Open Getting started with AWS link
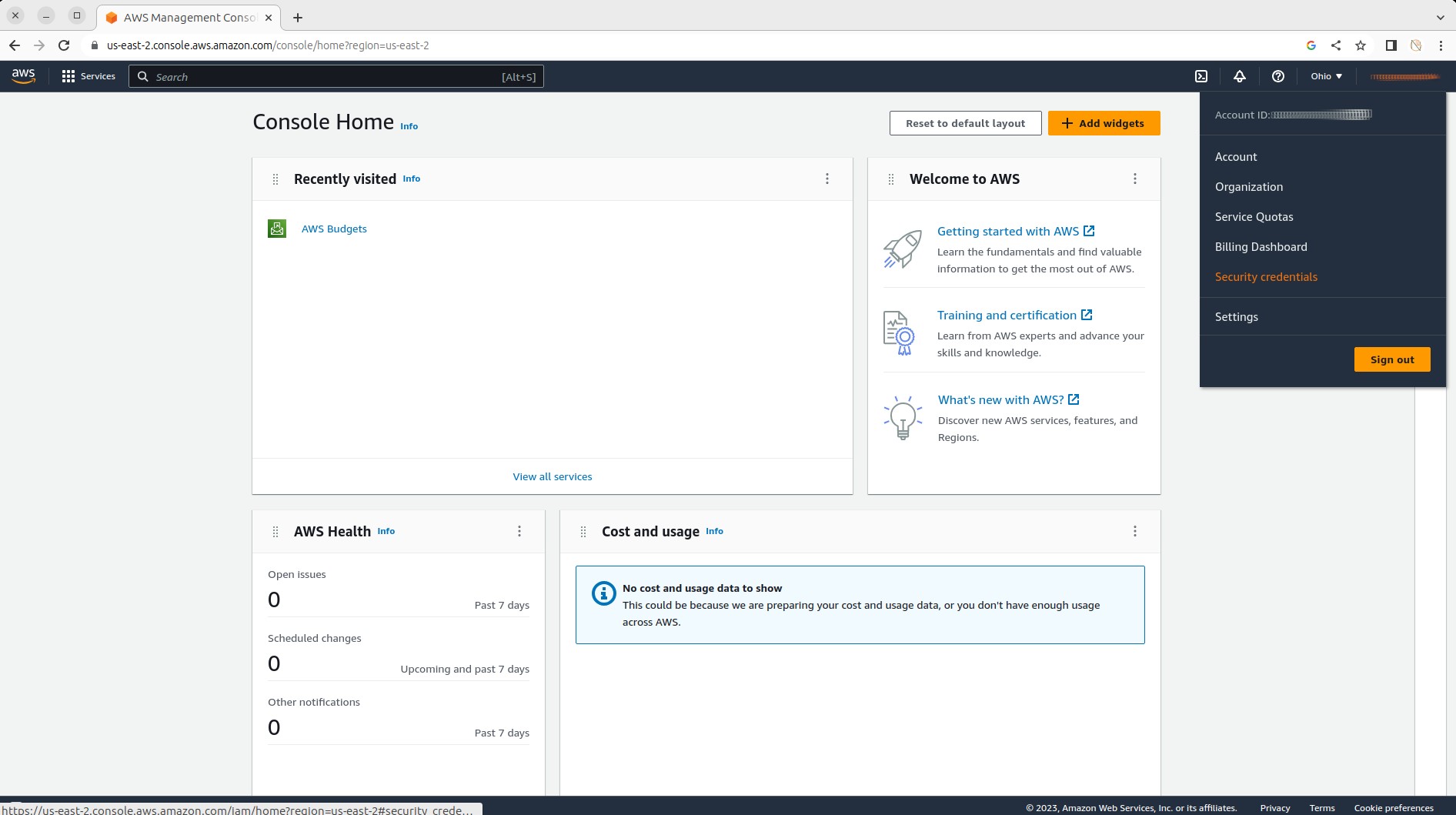The width and height of the screenshot is (1456, 815). pyautogui.click(x=1016, y=232)
